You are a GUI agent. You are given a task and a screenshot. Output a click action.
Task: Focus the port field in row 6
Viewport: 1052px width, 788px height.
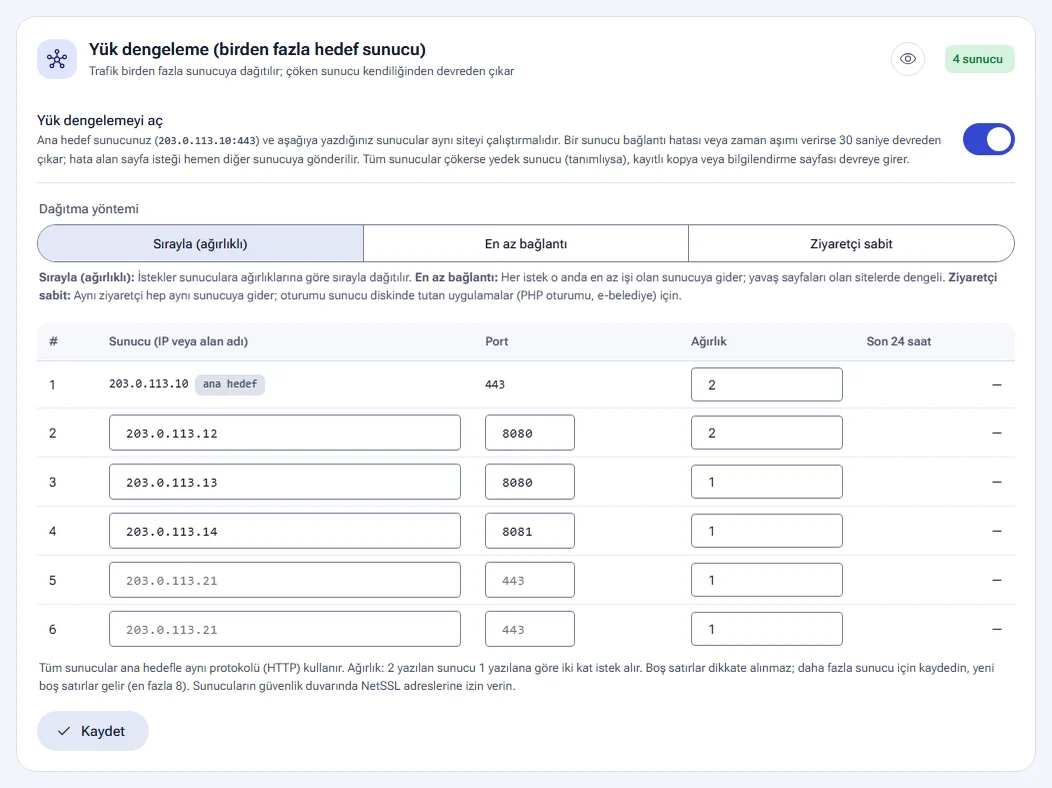tap(530, 629)
